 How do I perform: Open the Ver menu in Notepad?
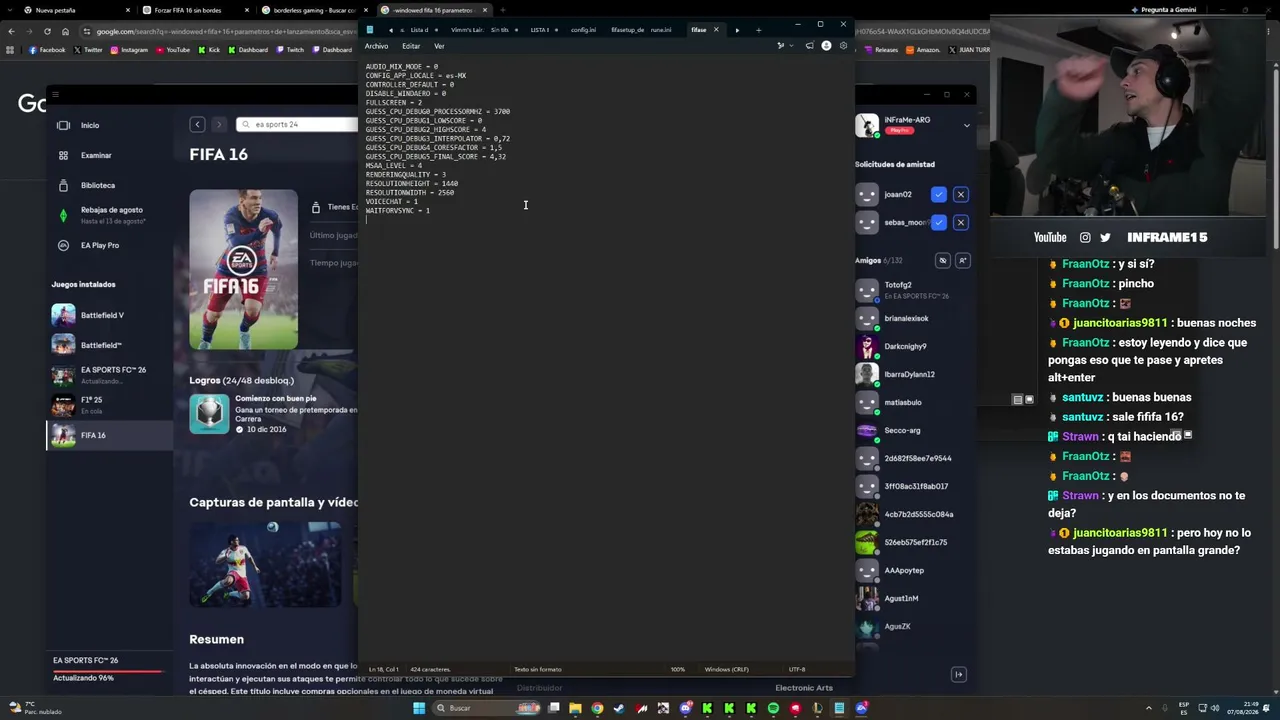[439, 46]
